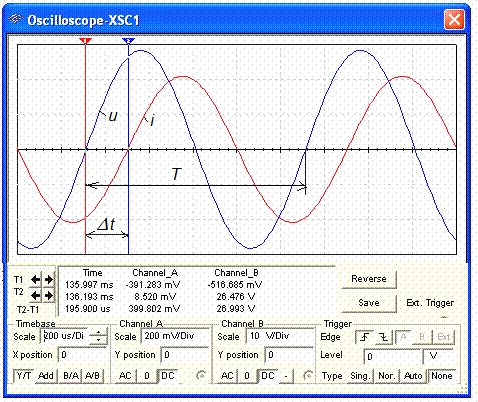This screenshot has height=402, width=478.
Task: Click Channel A terminal radio indicator
Action: 201,376
